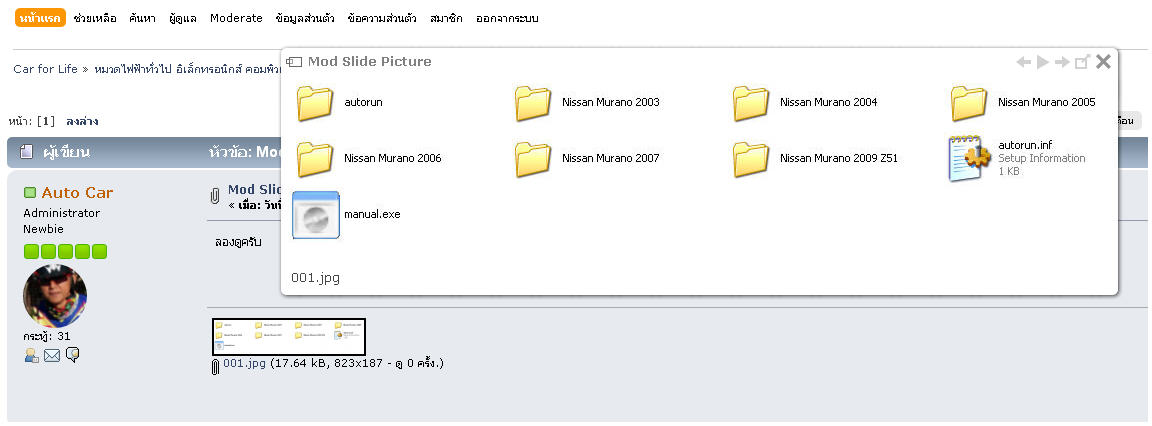Viewport: 1152px width, 426px height.
Task: Click the 001.jpg attachment thumbnail
Action: tap(289, 336)
